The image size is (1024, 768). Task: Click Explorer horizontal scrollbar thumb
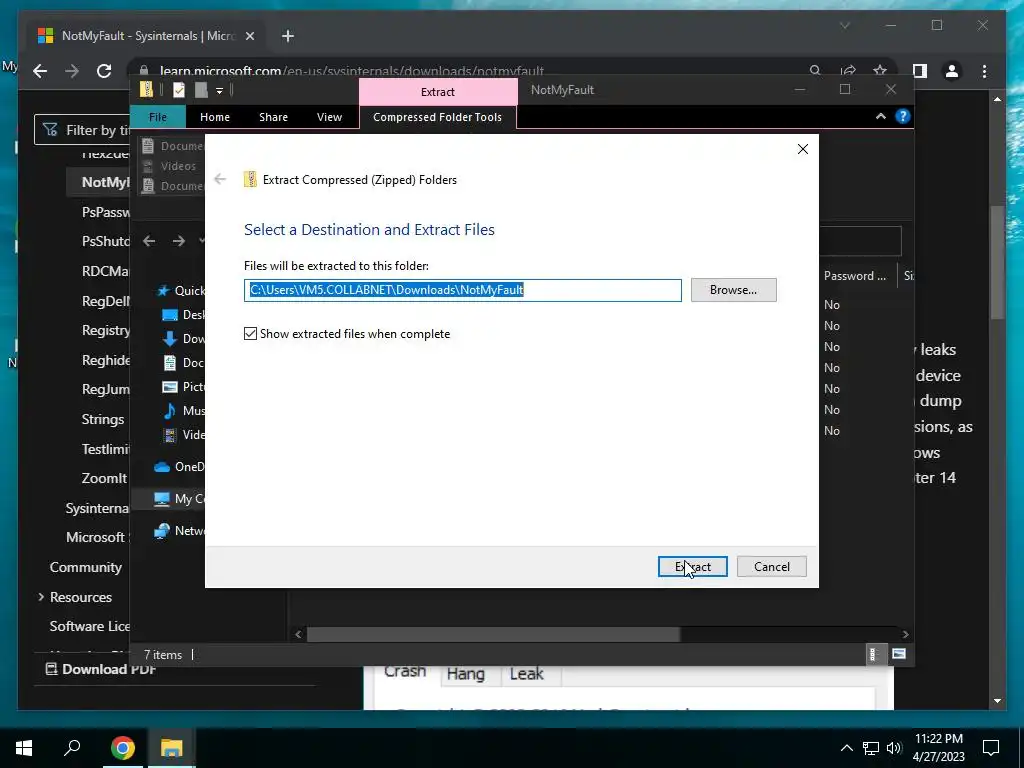pyautogui.click(x=493, y=634)
